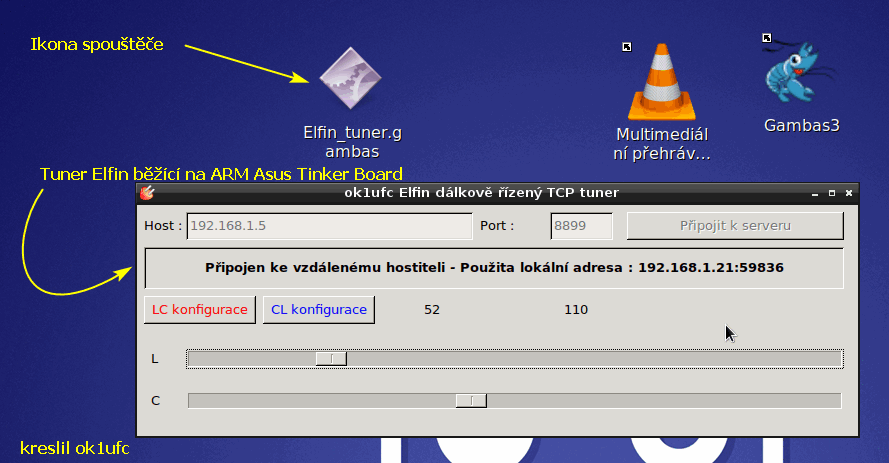Select the Multimediální přehrávač icon label
This screenshot has width=889, height=463.
[661, 144]
